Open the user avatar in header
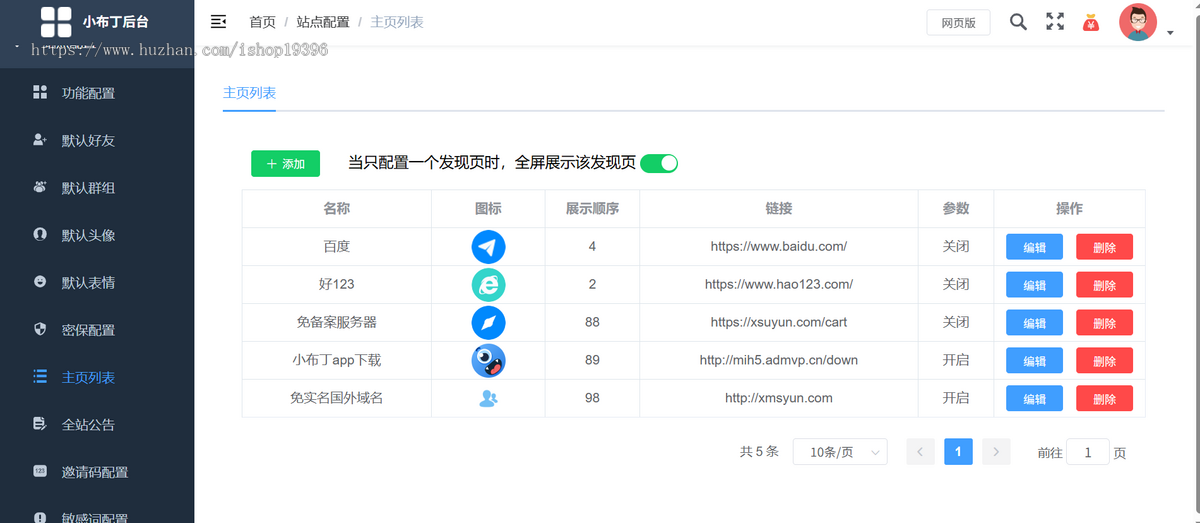 coord(1138,22)
